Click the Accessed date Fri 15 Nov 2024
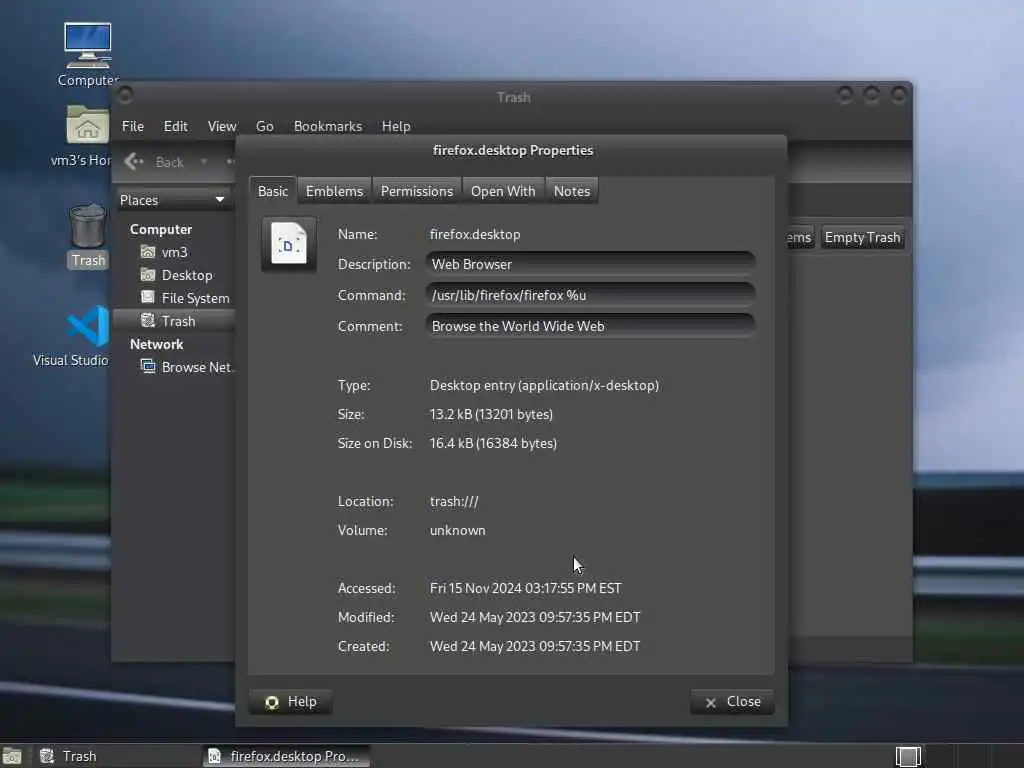 point(526,588)
